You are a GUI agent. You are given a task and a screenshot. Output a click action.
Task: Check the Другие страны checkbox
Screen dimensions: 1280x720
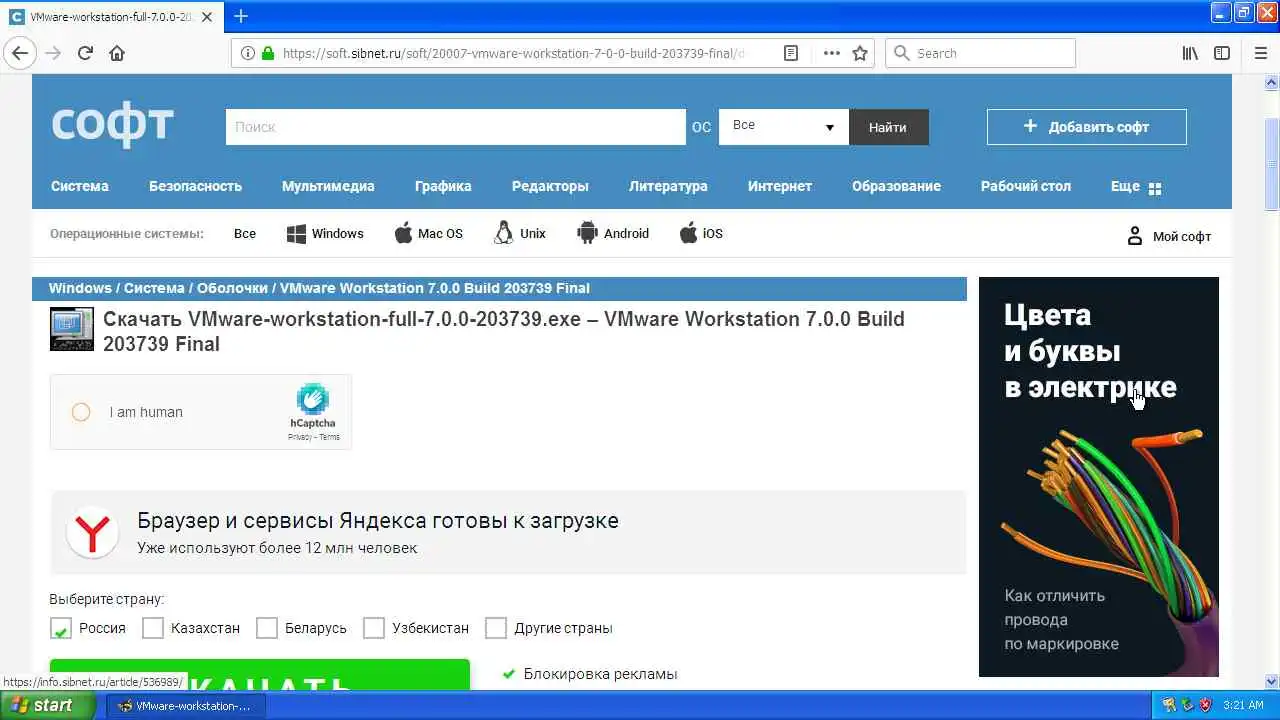496,628
